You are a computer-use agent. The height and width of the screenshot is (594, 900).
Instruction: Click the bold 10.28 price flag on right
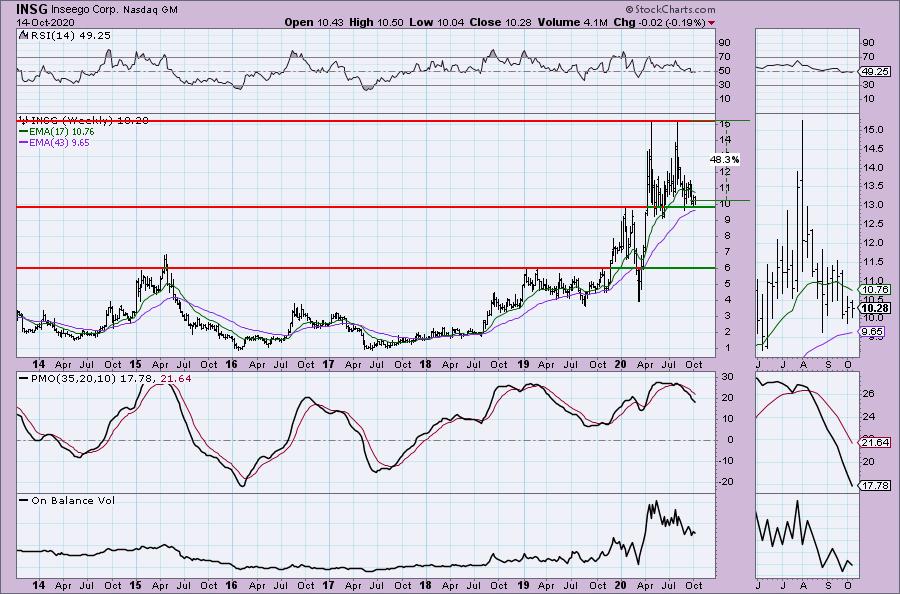[x=876, y=308]
